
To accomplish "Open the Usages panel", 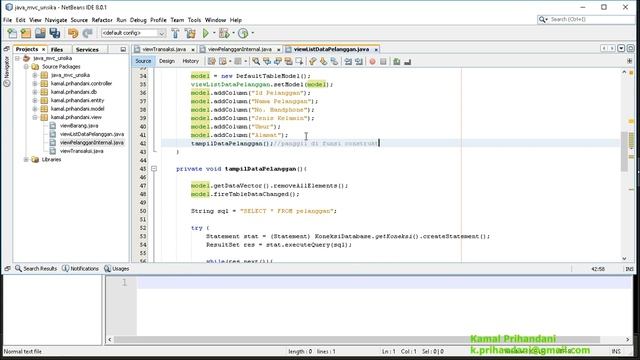I will point(117,269).
